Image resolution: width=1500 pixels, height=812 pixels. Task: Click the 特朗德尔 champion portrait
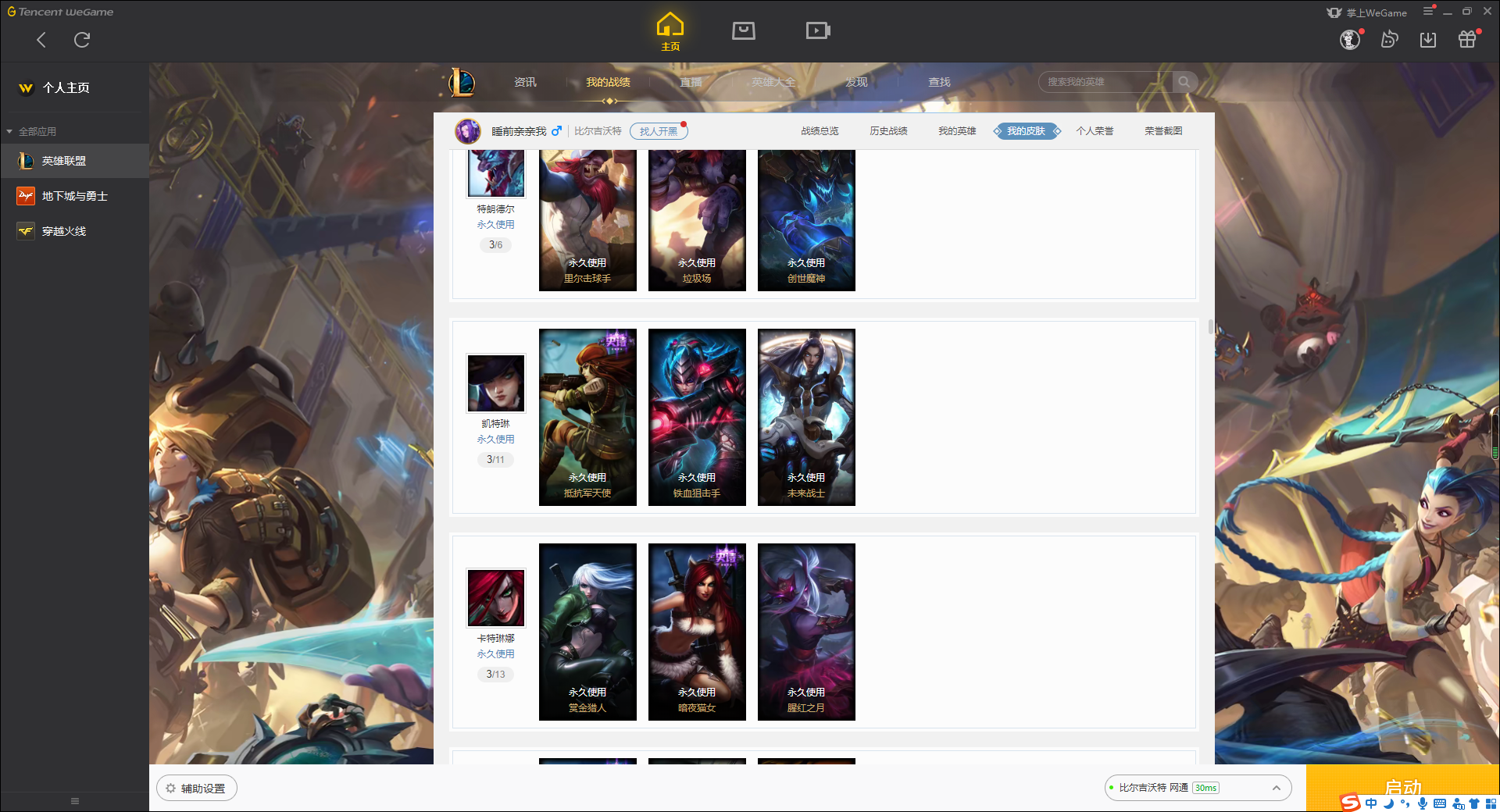pyautogui.click(x=496, y=173)
